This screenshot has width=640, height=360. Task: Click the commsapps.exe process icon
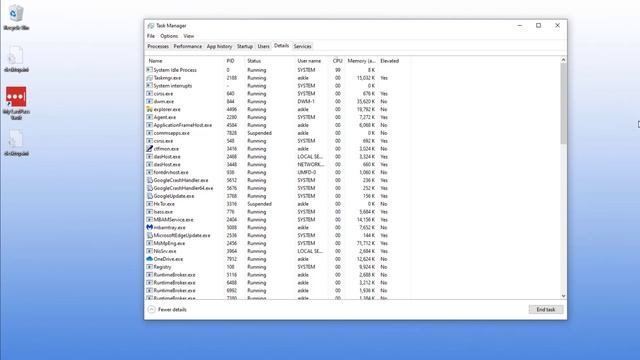149,133
